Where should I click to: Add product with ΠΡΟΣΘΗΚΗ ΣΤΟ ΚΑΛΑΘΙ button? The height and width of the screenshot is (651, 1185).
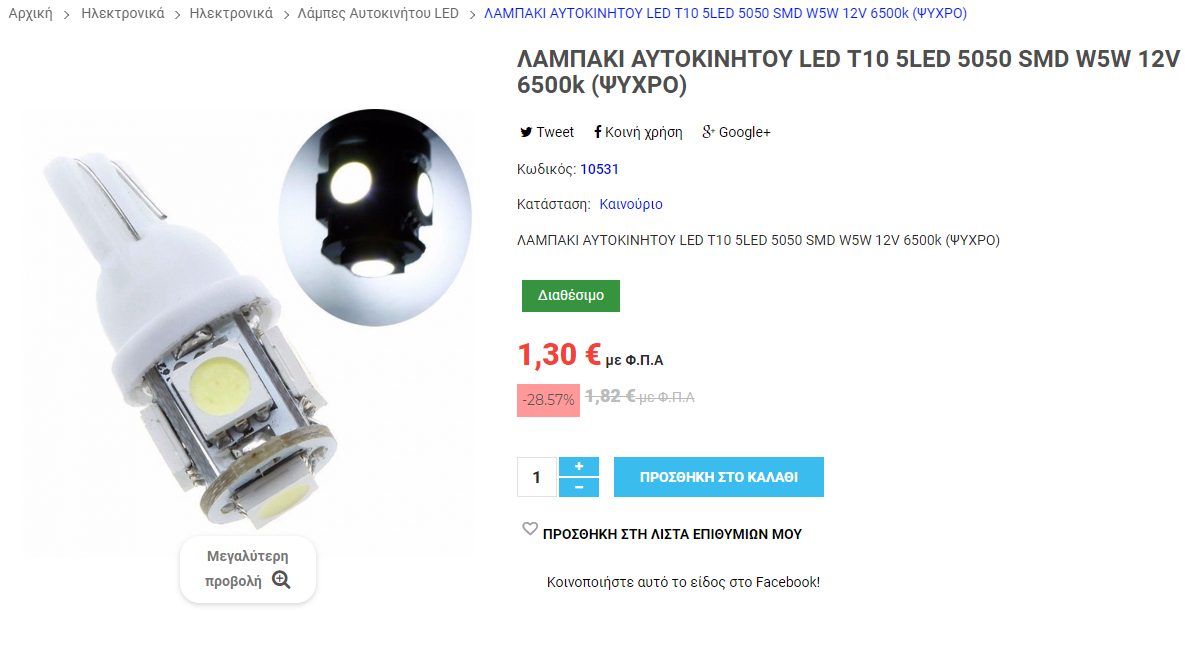(x=719, y=477)
